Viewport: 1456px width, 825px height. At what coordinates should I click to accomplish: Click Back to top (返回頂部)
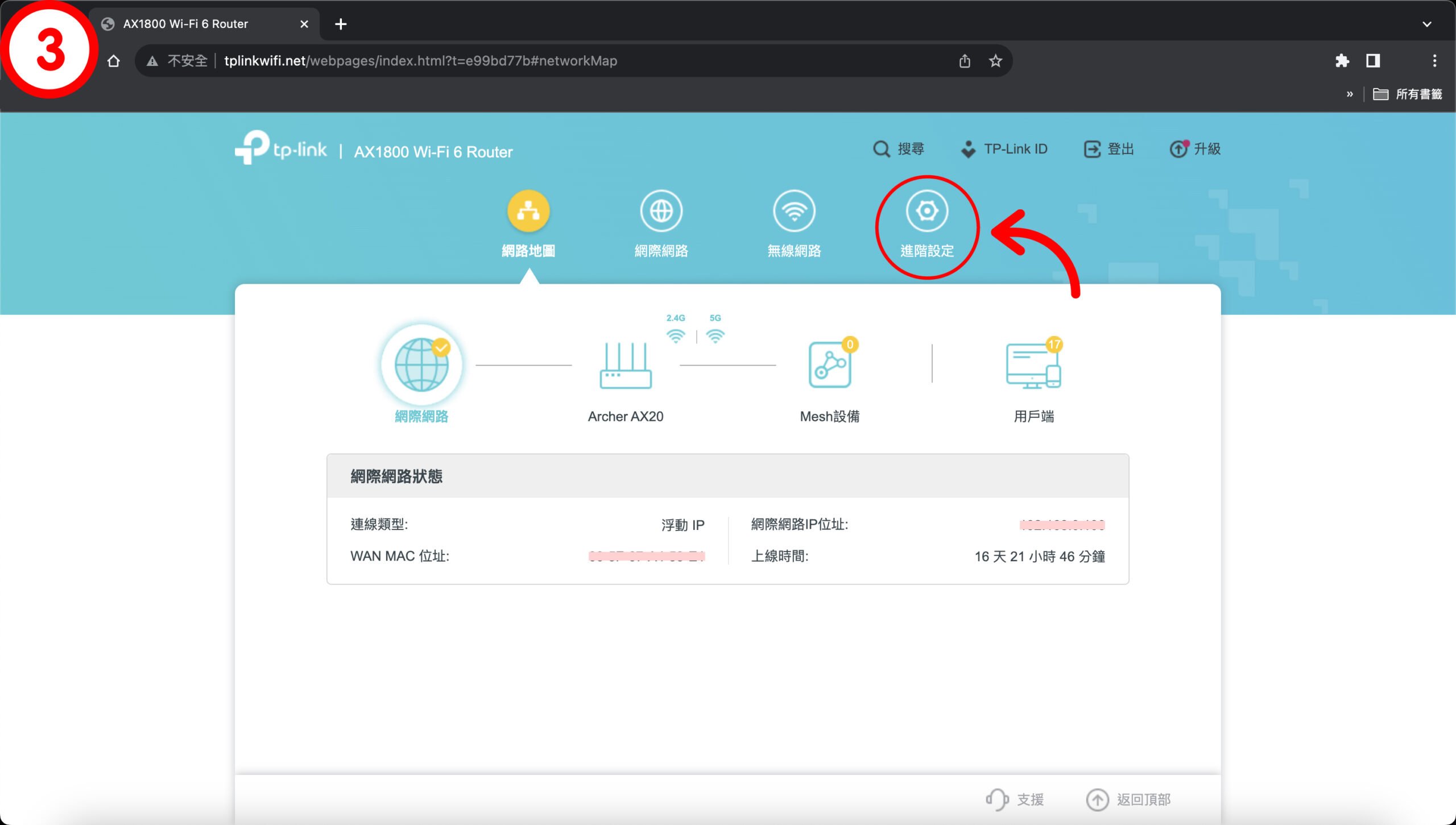pos(1128,799)
